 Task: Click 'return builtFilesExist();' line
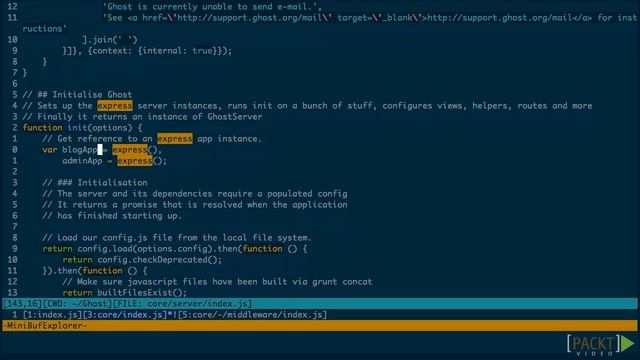124,293
